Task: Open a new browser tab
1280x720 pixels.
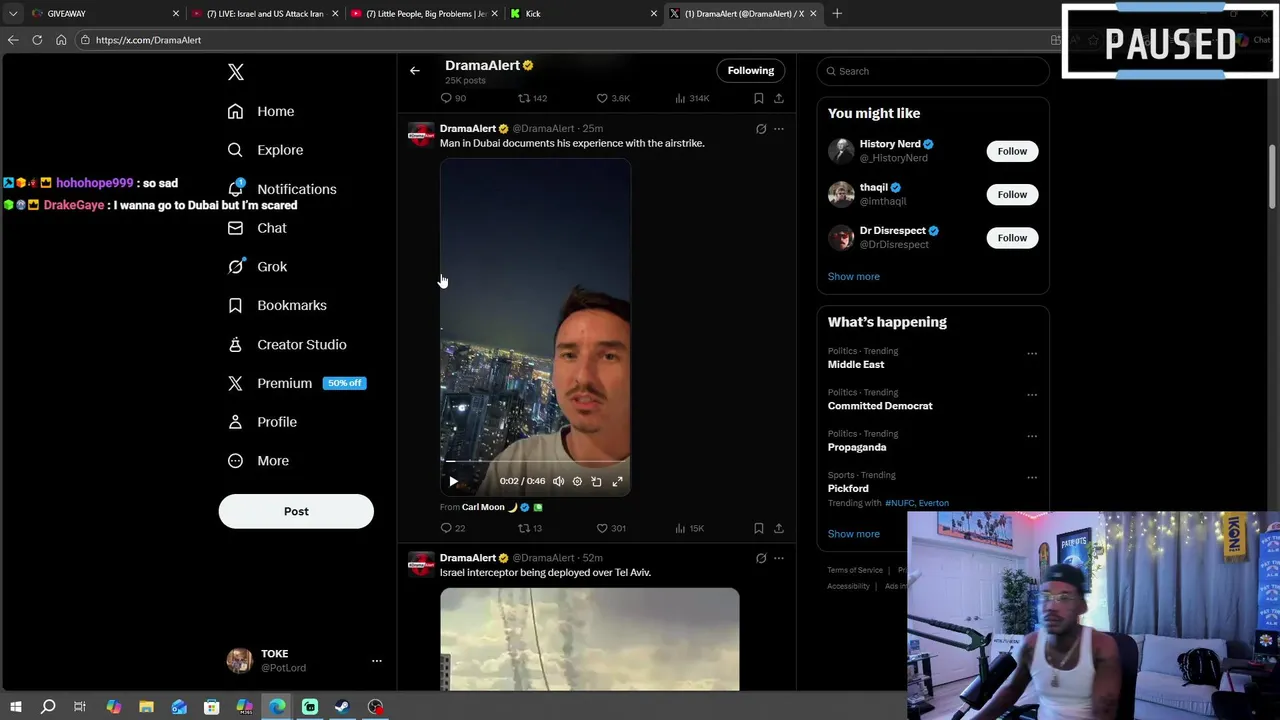Action: pyautogui.click(x=837, y=14)
